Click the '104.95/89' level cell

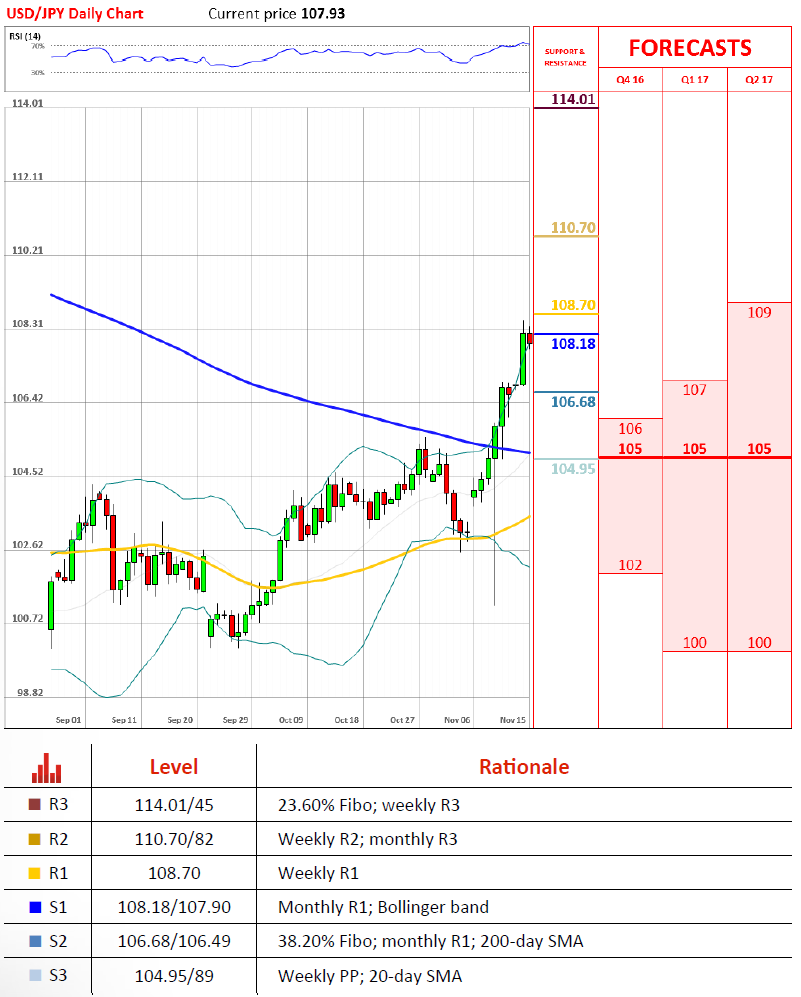point(174,976)
